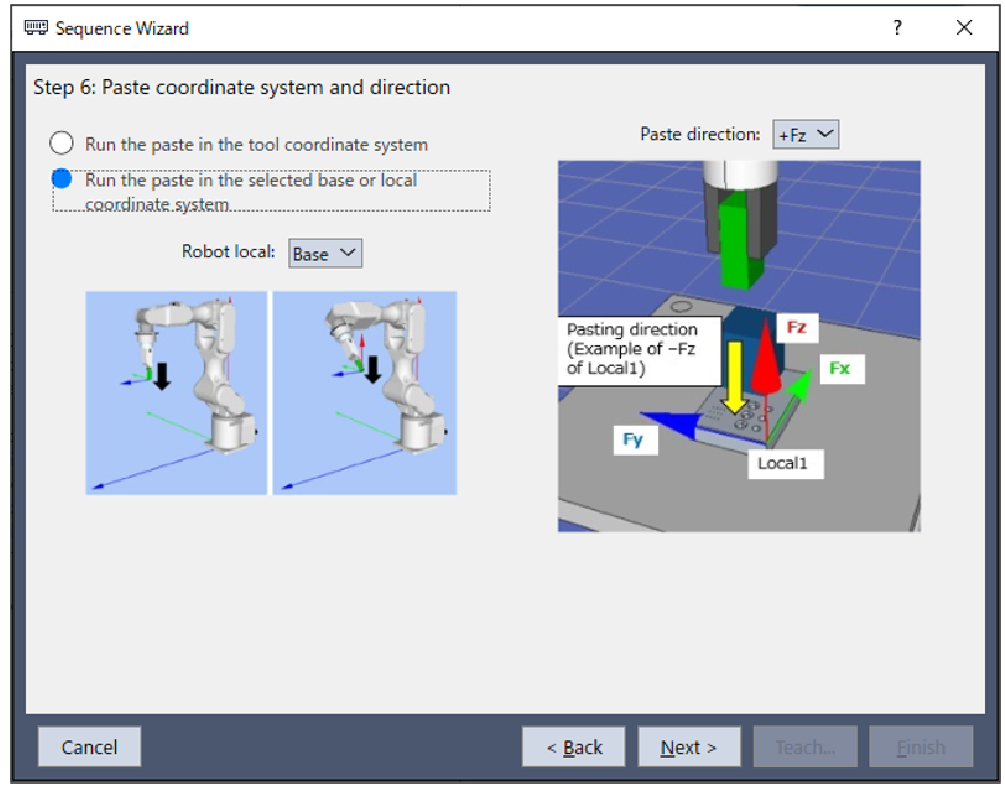This screenshot has width=1005, height=797.
Task: Proceed with the Next button
Action: tap(688, 747)
